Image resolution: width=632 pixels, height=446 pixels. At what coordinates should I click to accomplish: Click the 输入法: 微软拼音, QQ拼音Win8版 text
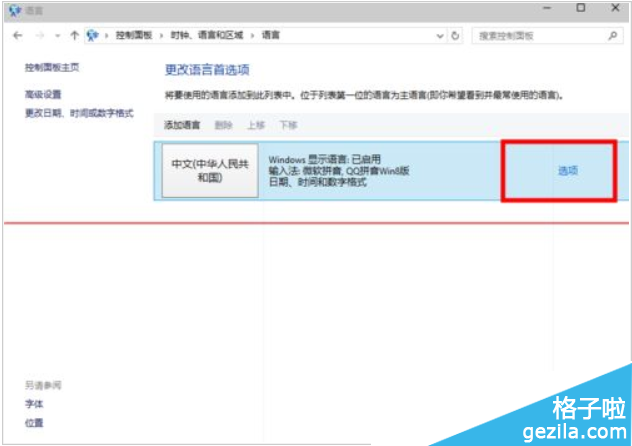click(x=339, y=170)
